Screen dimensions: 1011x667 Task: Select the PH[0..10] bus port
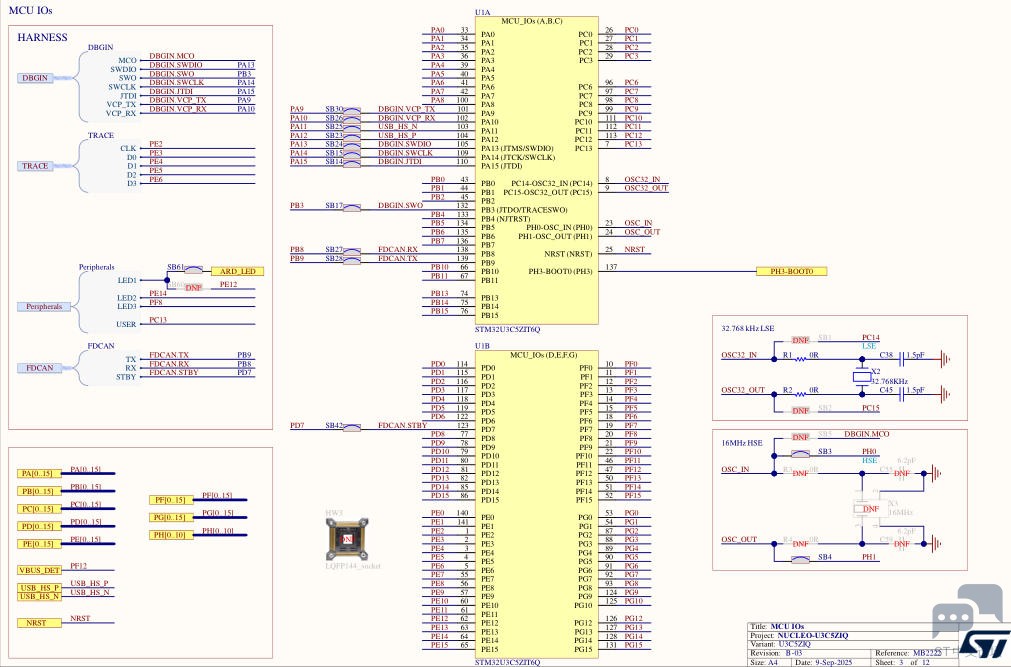tap(172, 535)
